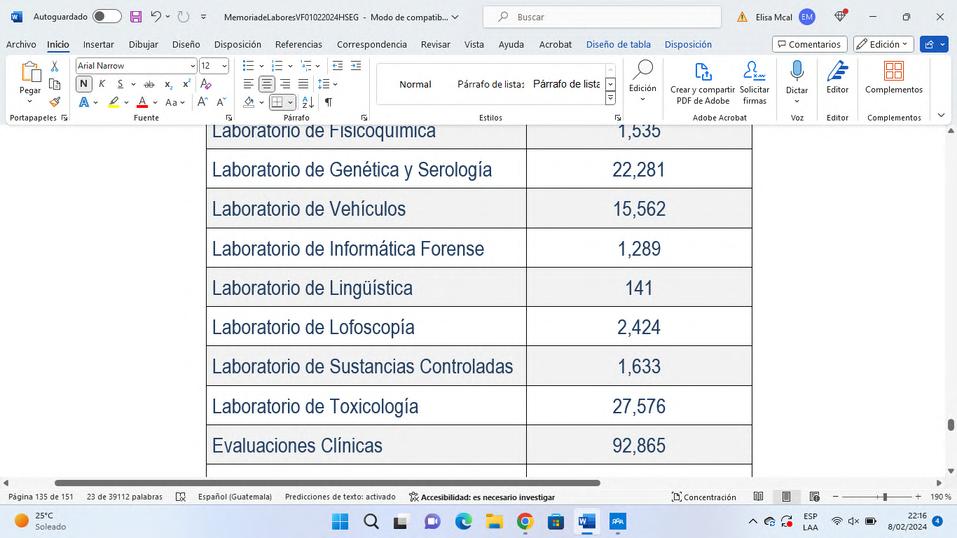Viewport: 957px width, 538px height.
Task: Undo the last action
Action: coord(156,17)
